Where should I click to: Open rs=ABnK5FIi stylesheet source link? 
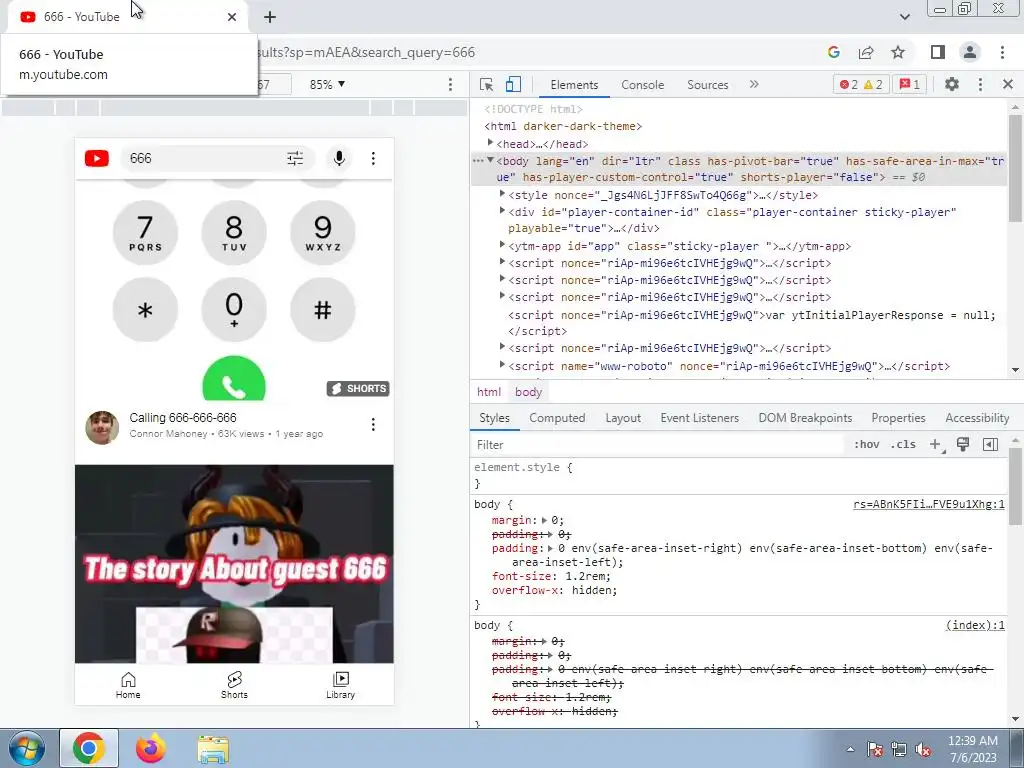(x=929, y=504)
